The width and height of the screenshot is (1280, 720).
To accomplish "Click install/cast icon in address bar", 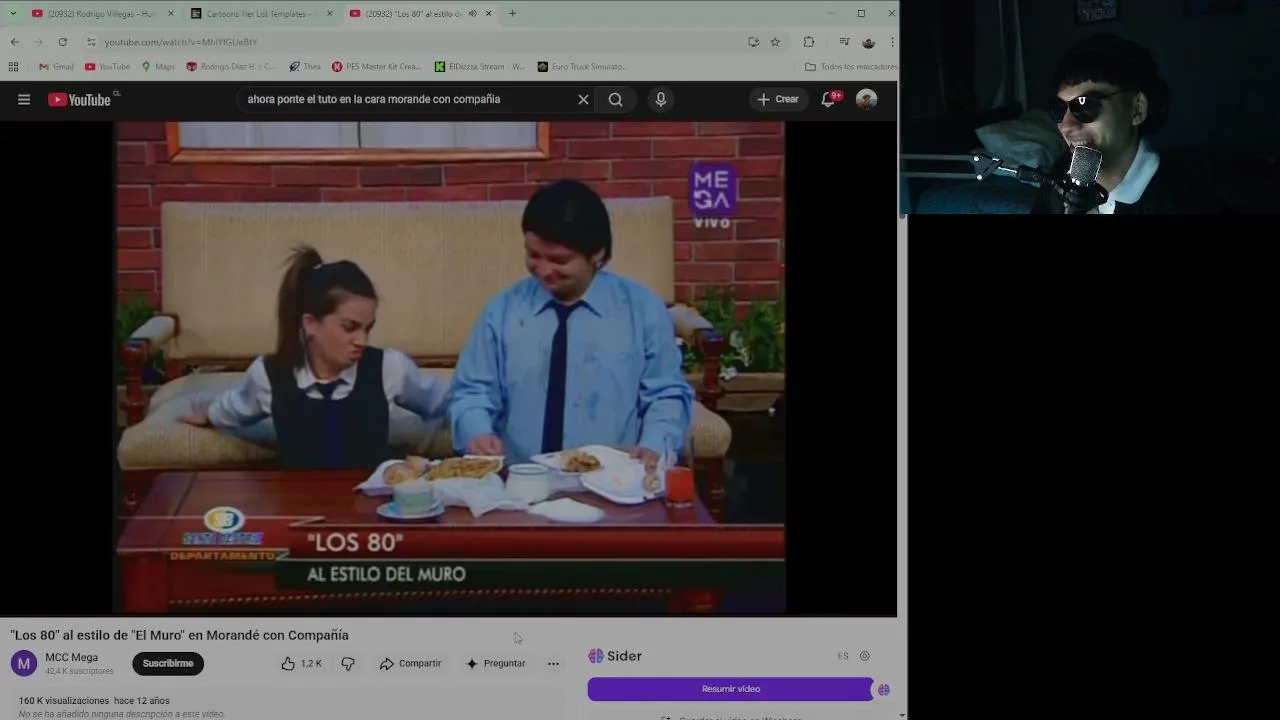I will (753, 42).
